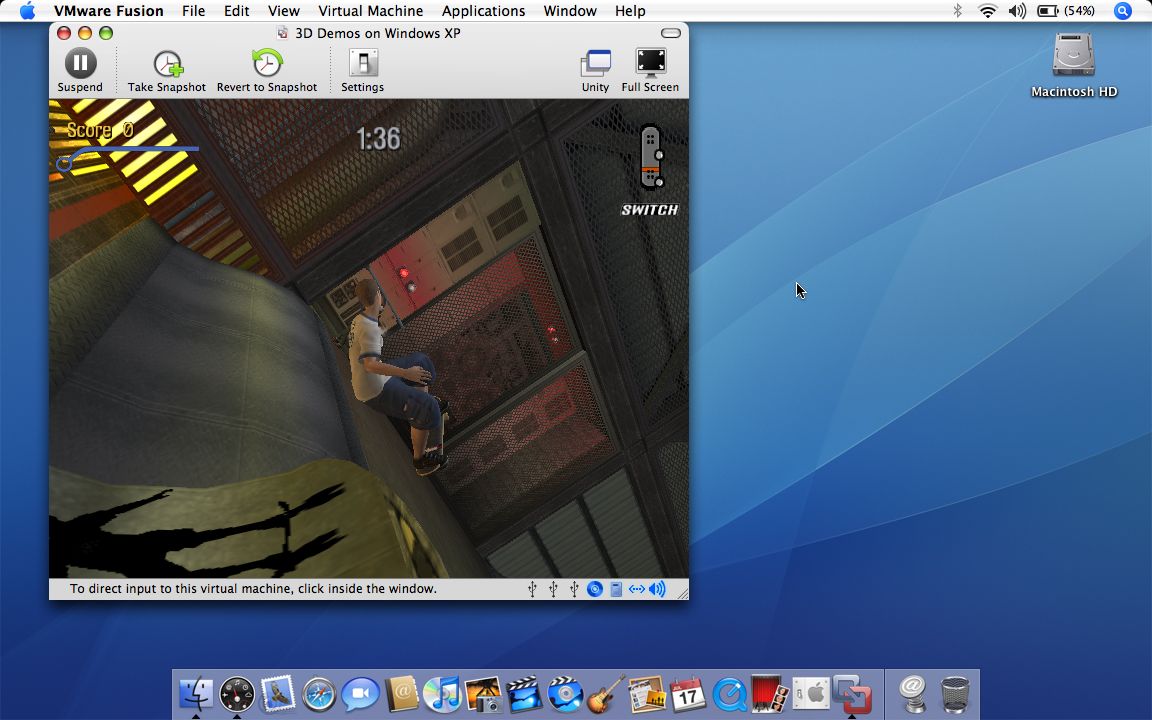The width and height of the screenshot is (1152, 720).
Task: Click the CD/DVD drive status icon
Action: [595, 589]
